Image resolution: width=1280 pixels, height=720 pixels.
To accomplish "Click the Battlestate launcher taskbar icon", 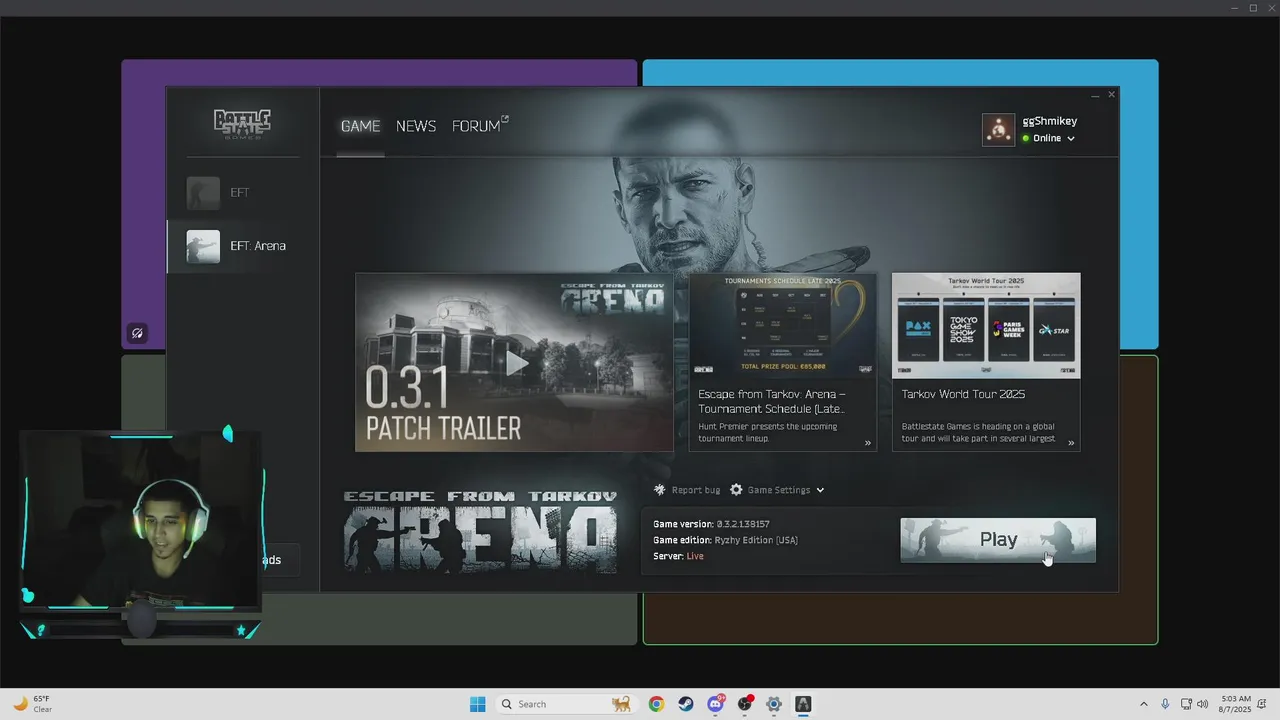I will pyautogui.click(x=803, y=704).
